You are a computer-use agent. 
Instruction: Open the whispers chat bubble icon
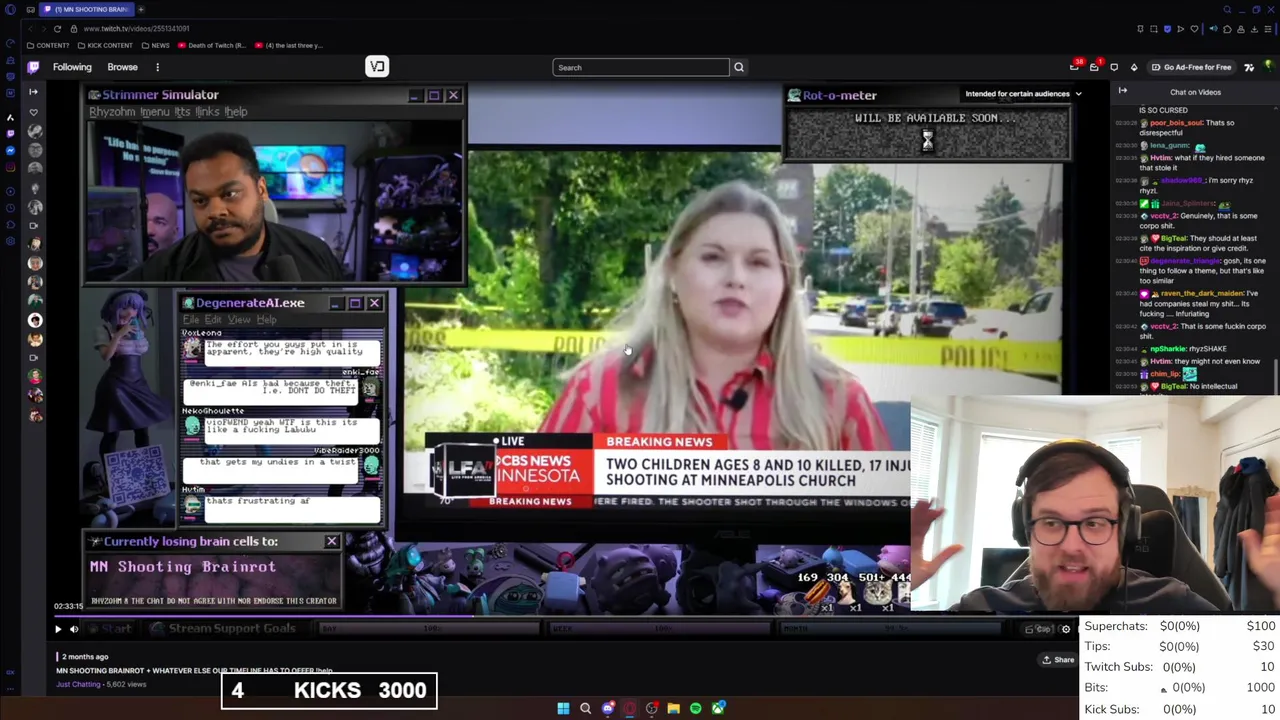click(x=1114, y=67)
